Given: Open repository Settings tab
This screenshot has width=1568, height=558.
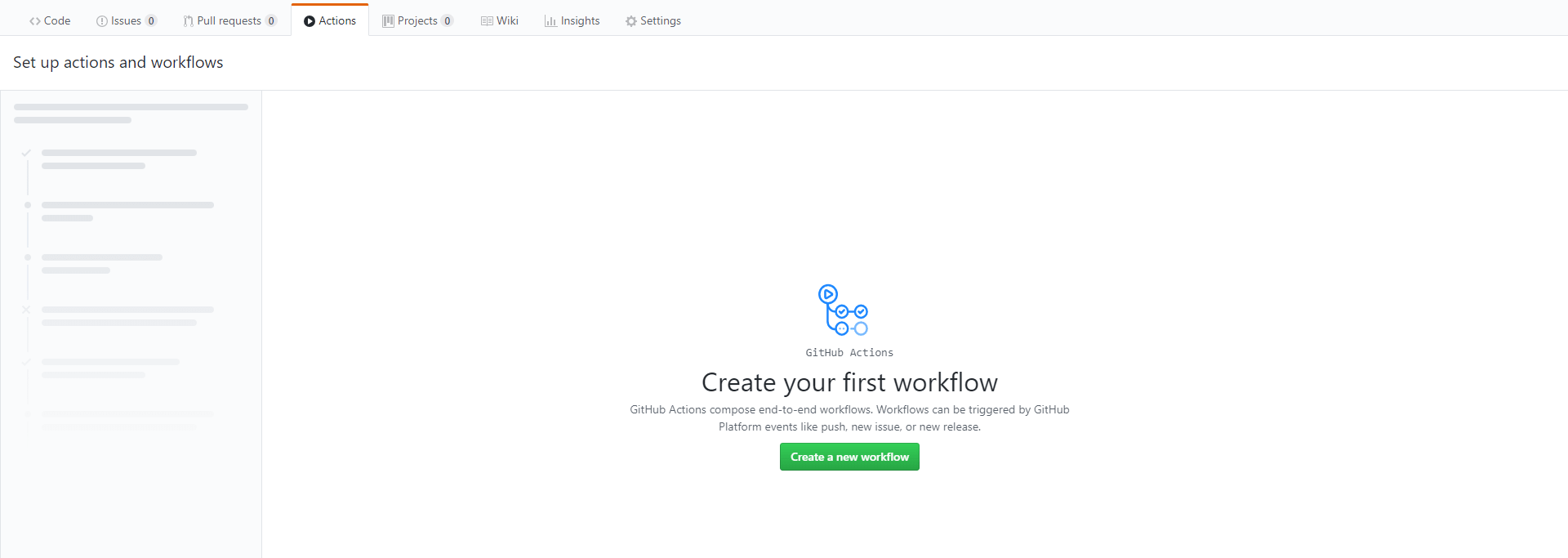Looking at the screenshot, I should pyautogui.click(x=653, y=20).
